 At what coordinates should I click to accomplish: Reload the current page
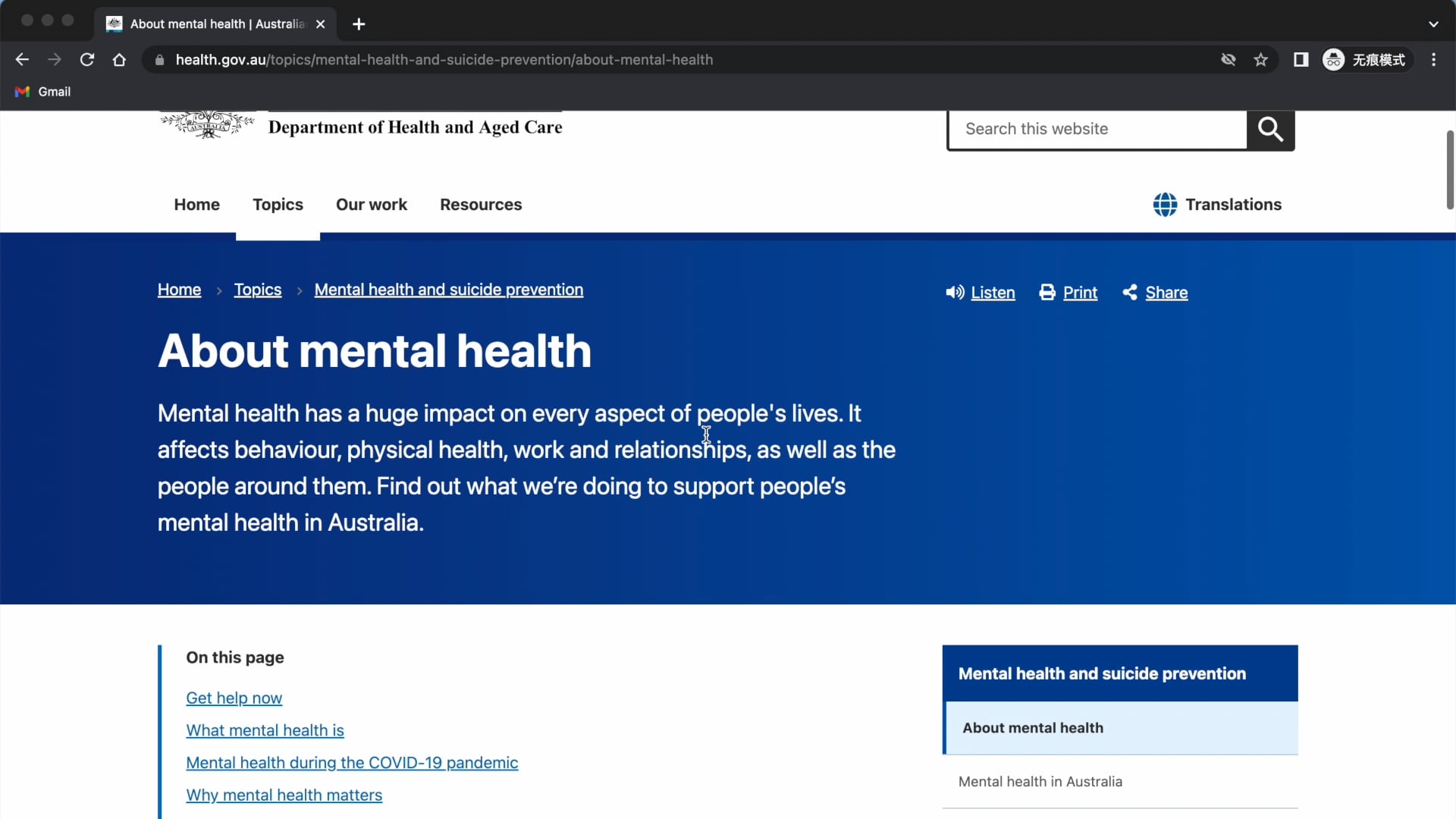pos(87,59)
